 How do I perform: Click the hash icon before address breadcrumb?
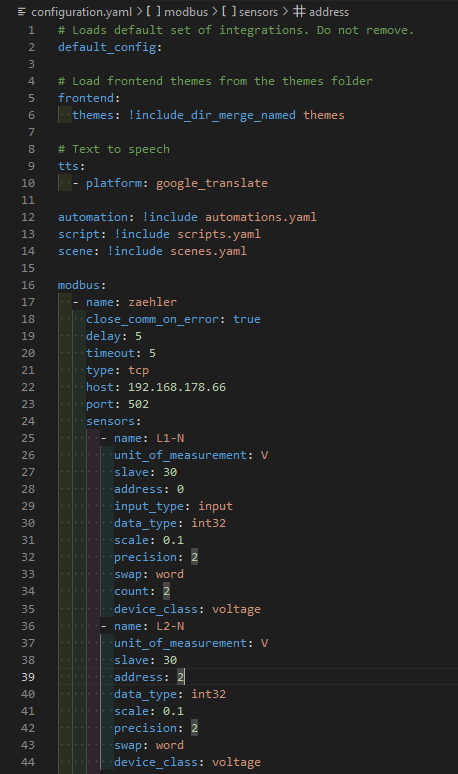299,11
